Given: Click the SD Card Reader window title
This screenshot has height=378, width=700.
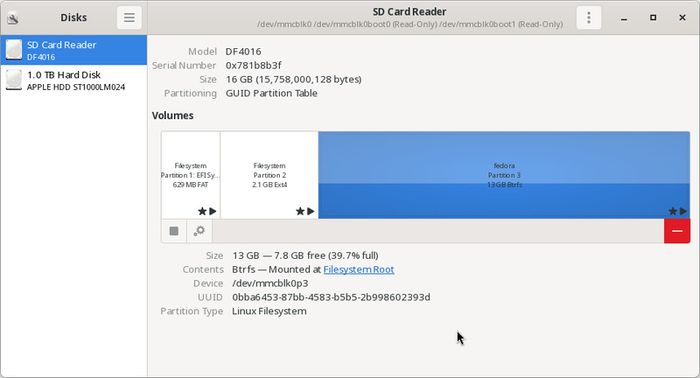Looking at the screenshot, I should pos(409,12).
